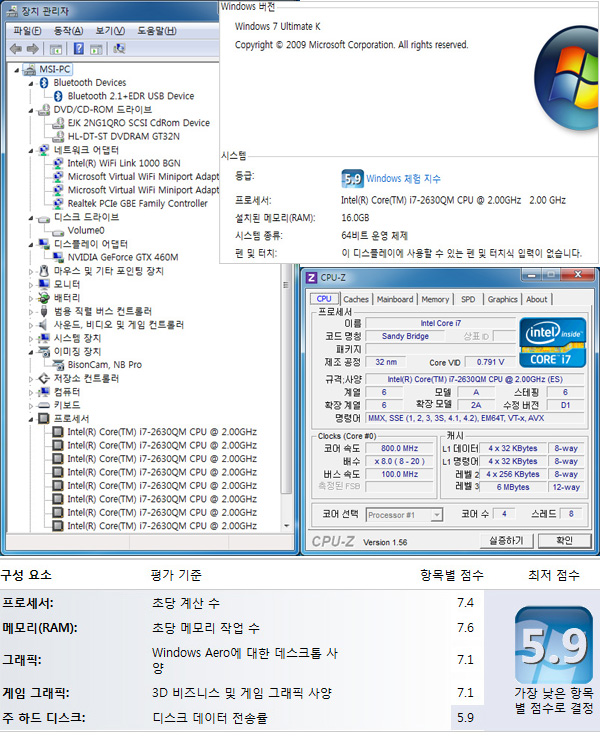Click the 코드 명칭 Sandy Bridge field

coord(405,336)
